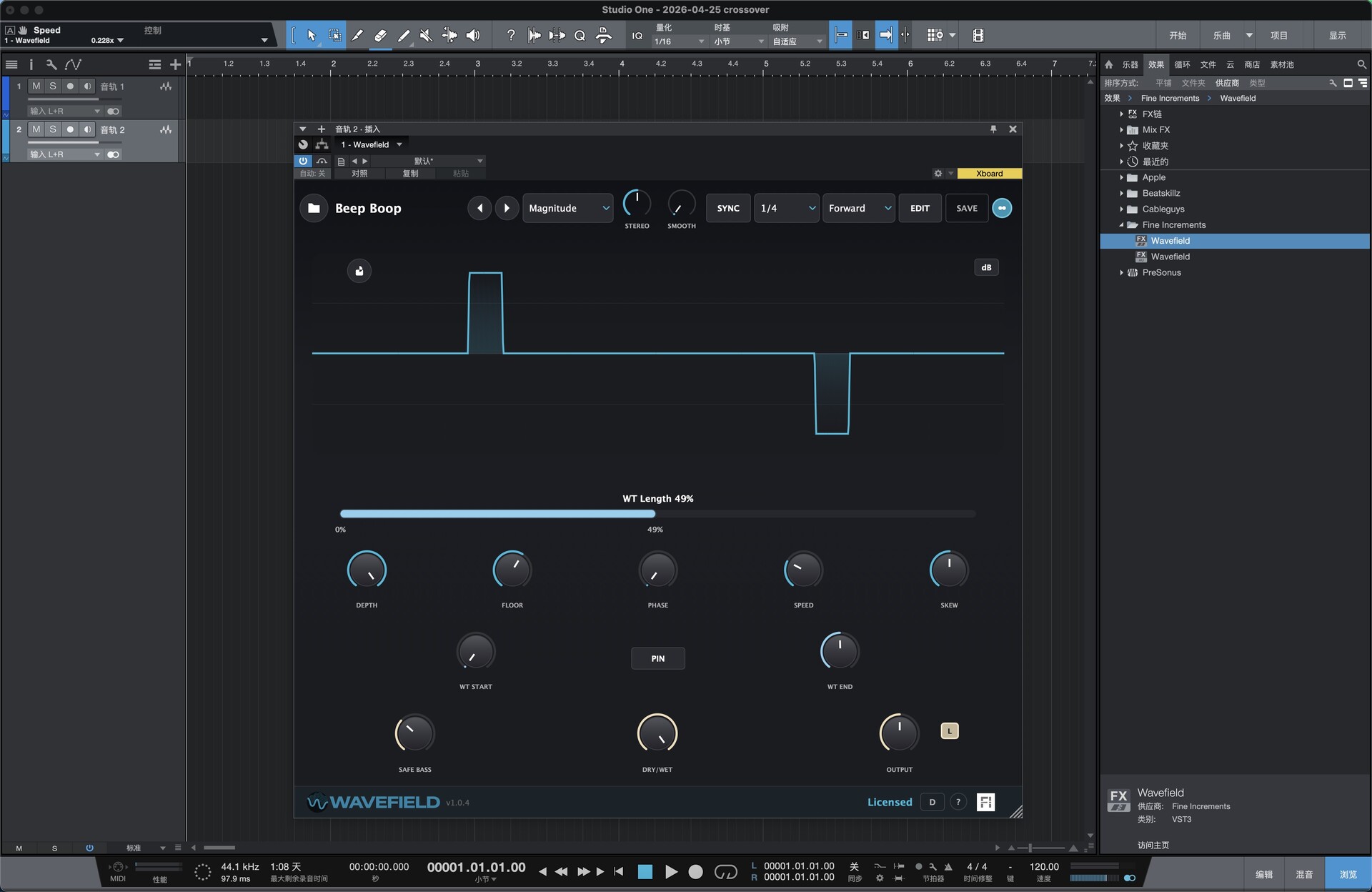Pin the plugin window
The width and height of the screenshot is (1372, 892).
click(993, 129)
